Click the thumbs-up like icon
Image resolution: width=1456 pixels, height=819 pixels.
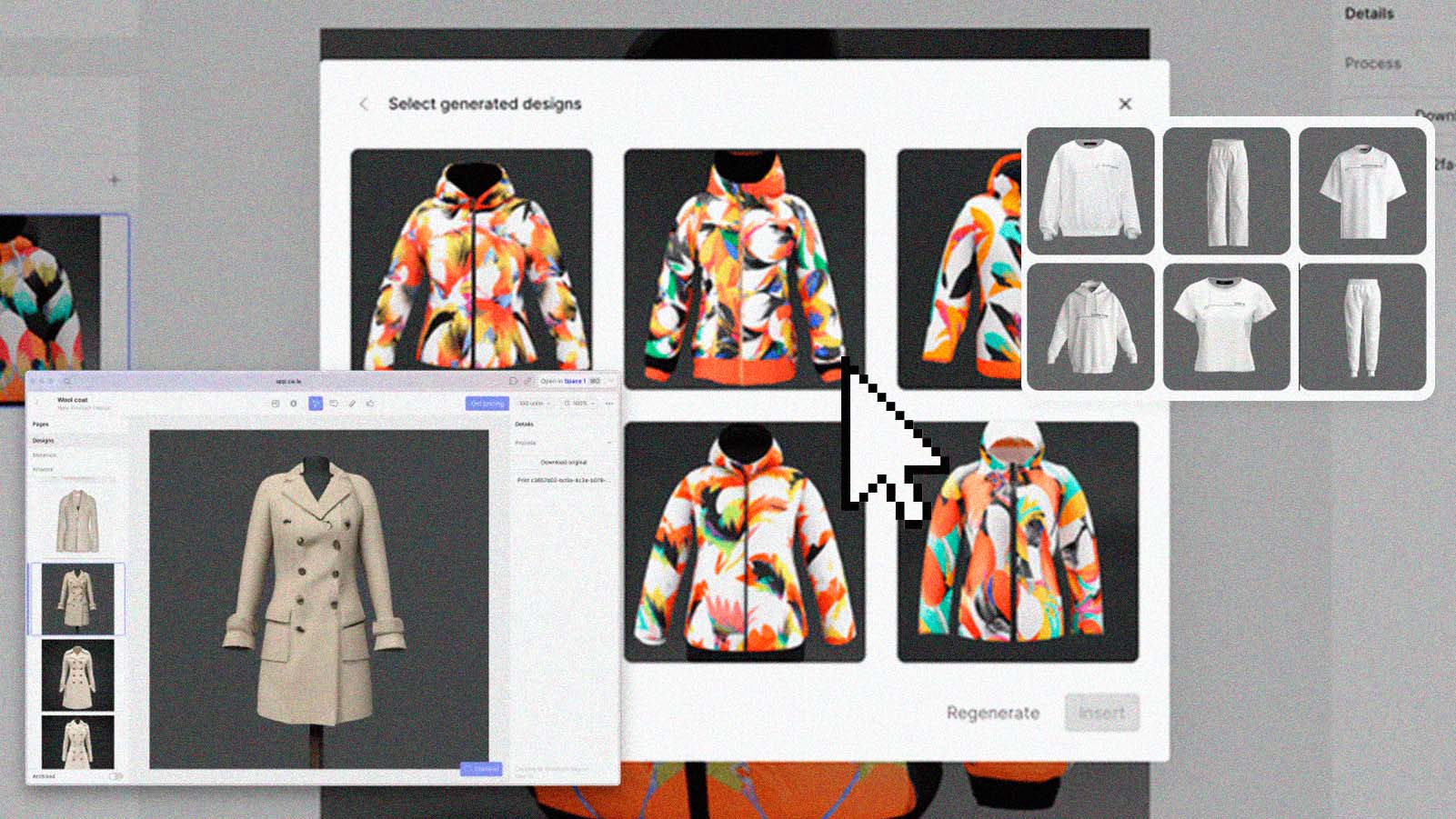[370, 404]
